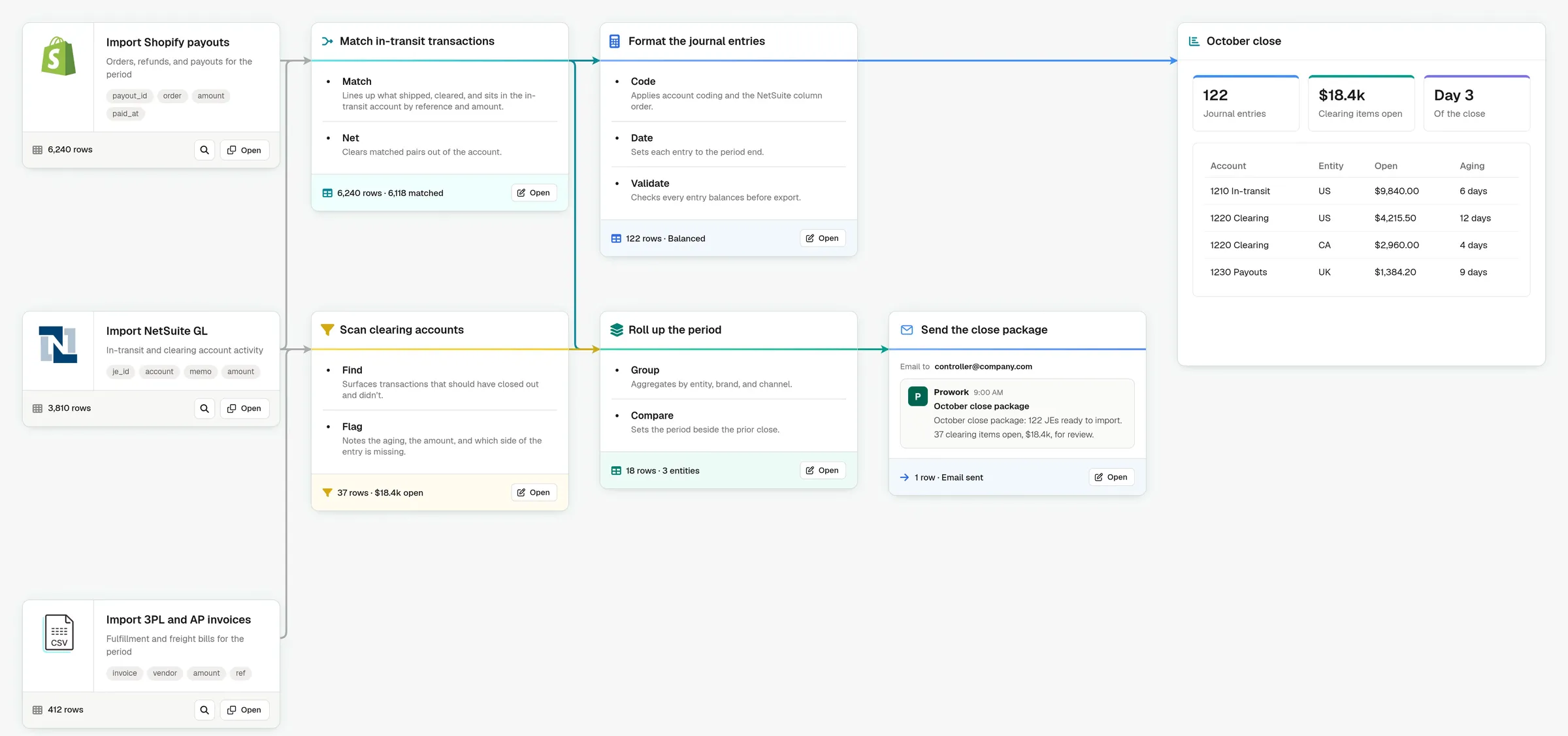1568x736 pixels.
Task: Click the $18.4k Clearing items open card
Action: 1361,103
